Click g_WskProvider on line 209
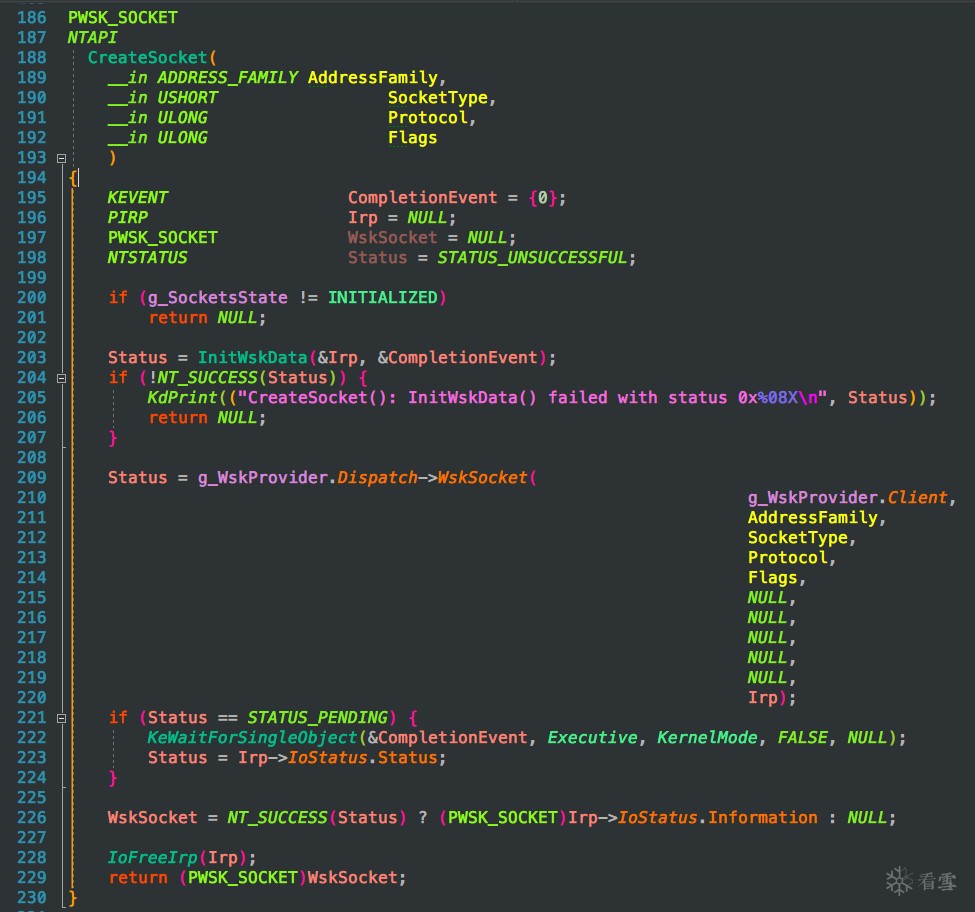The height and width of the screenshot is (912, 975). (263, 477)
